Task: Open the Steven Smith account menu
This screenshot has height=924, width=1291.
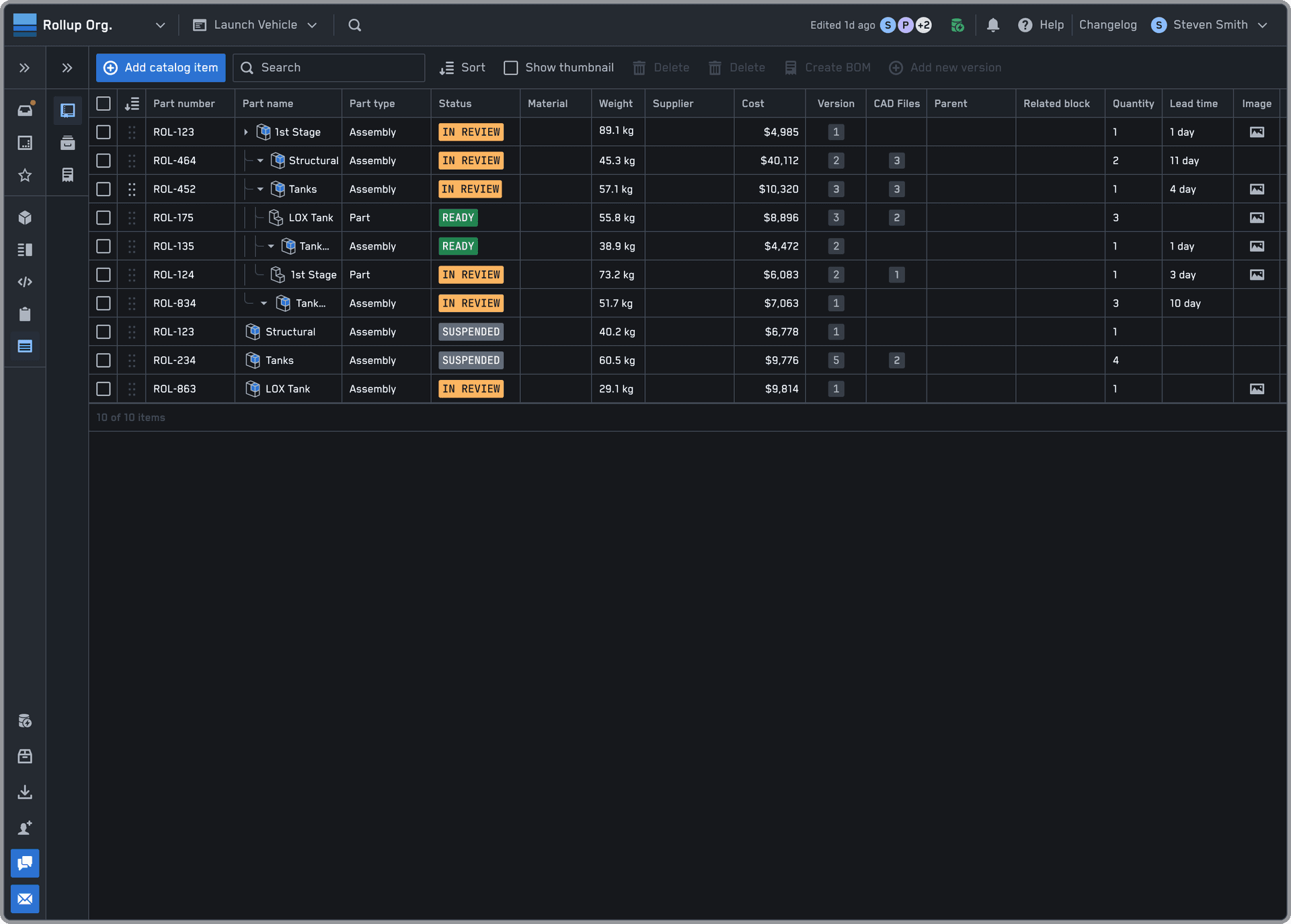Action: coord(1209,25)
